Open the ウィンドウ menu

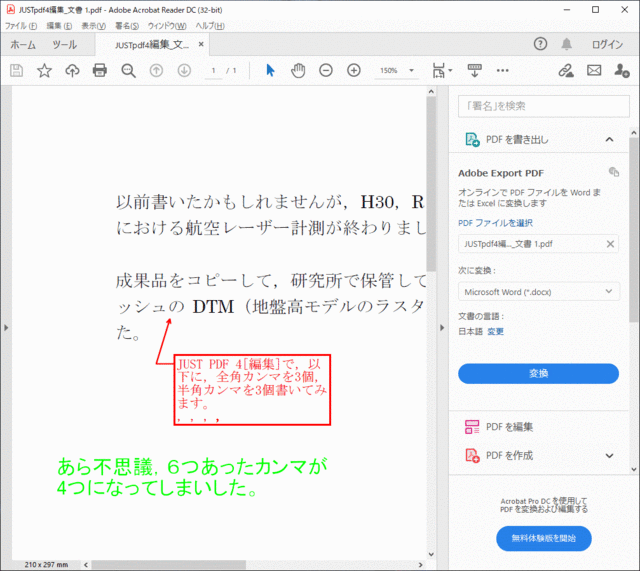point(167,26)
